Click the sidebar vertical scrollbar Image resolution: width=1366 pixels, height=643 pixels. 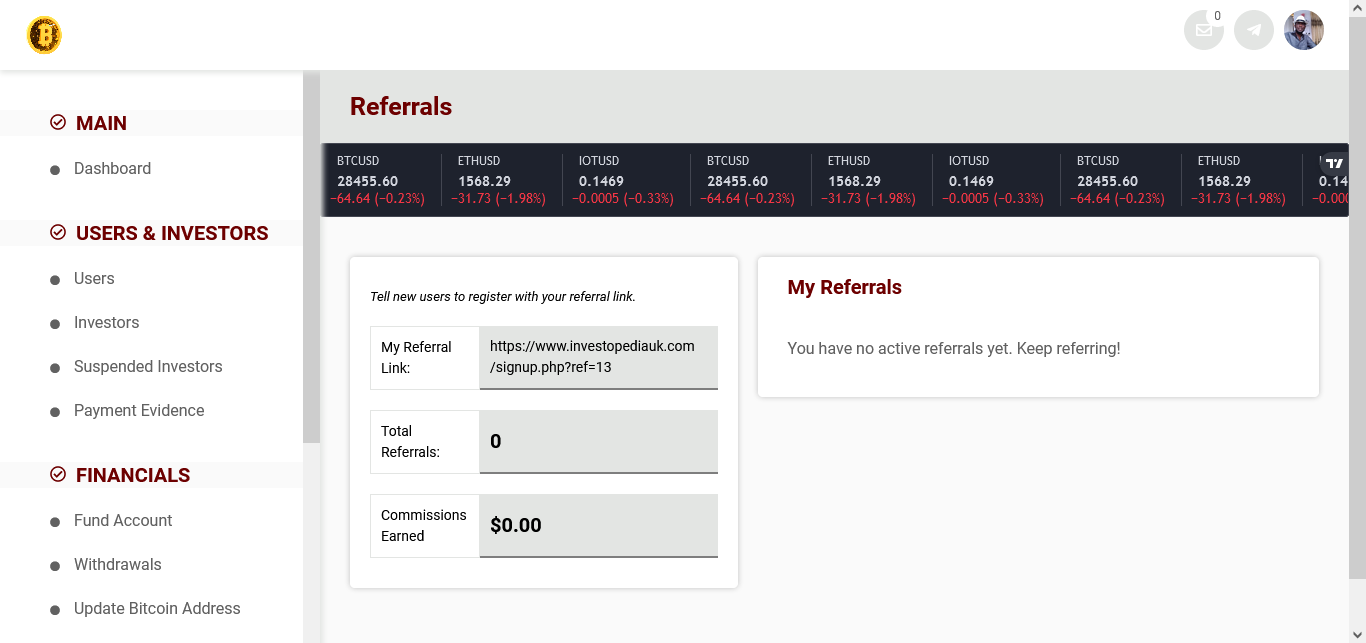click(311, 257)
